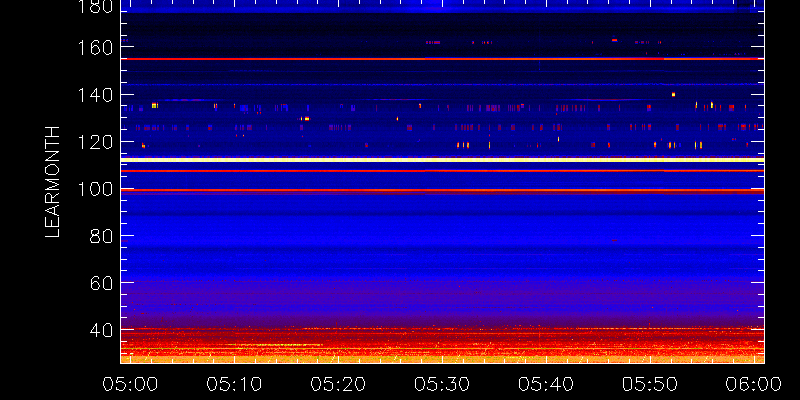Click the 40 frequency axis label
Viewport: 800px width, 400px height.
tap(101, 331)
